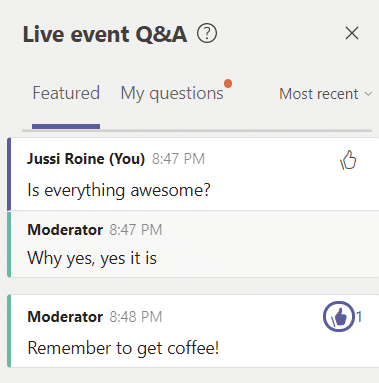Expand sort options using the chevron arrow
The height and width of the screenshot is (383, 379).
tap(368, 94)
